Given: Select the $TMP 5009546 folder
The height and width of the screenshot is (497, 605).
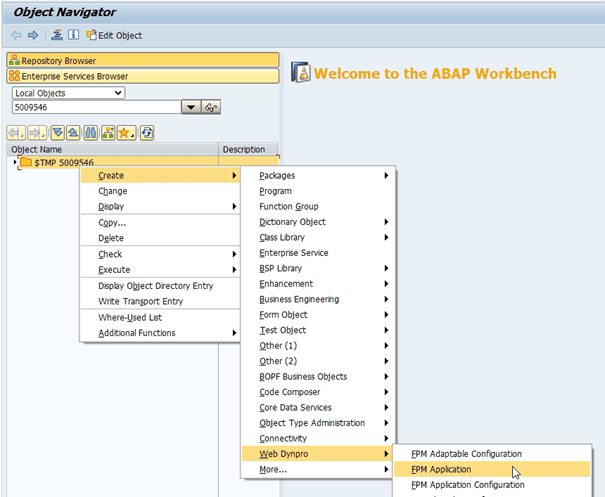Looking at the screenshot, I should 57,162.
